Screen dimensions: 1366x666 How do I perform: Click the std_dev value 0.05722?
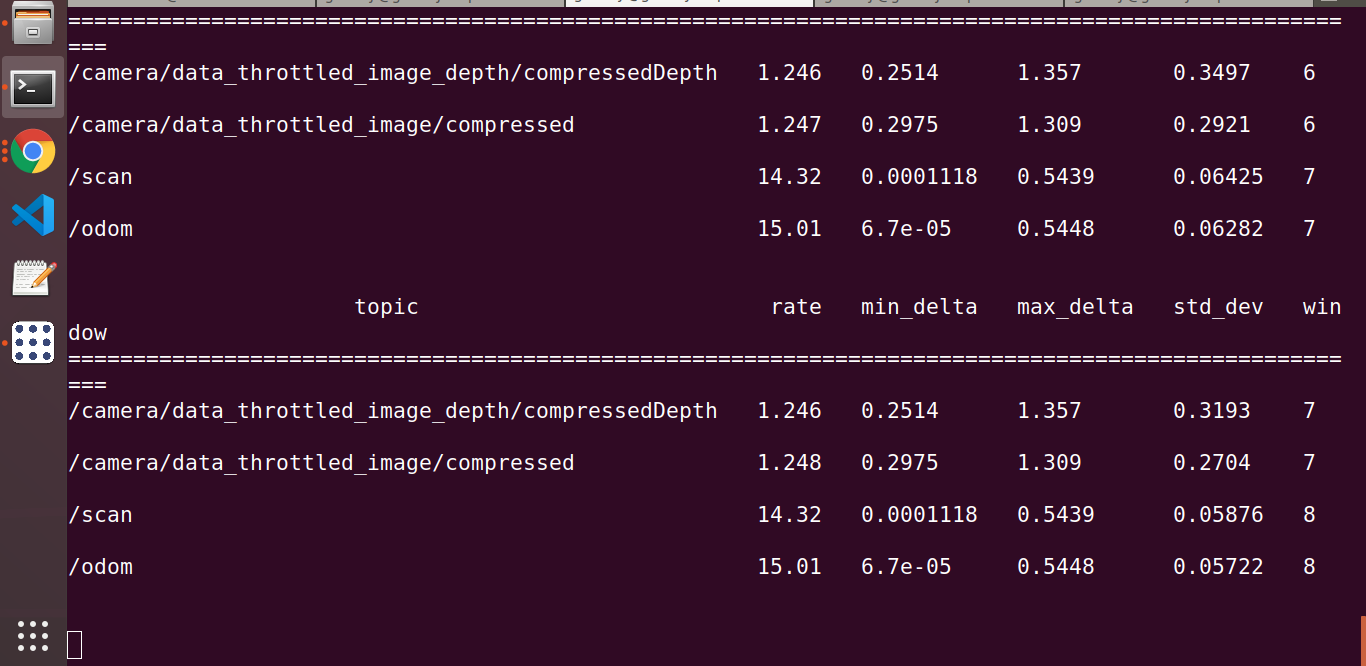(x=1217, y=567)
